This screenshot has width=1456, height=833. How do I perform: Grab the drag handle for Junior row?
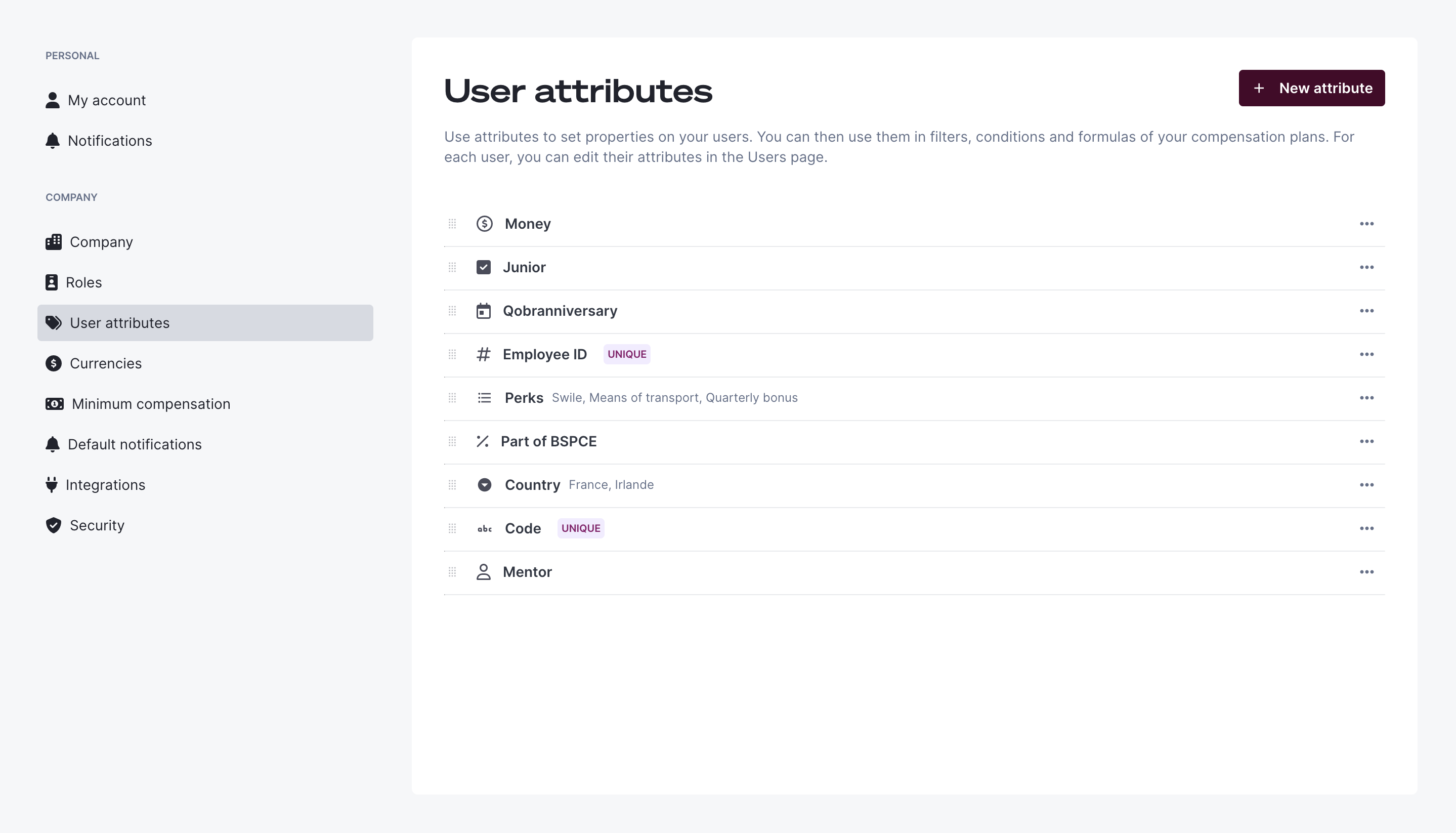[x=452, y=267]
